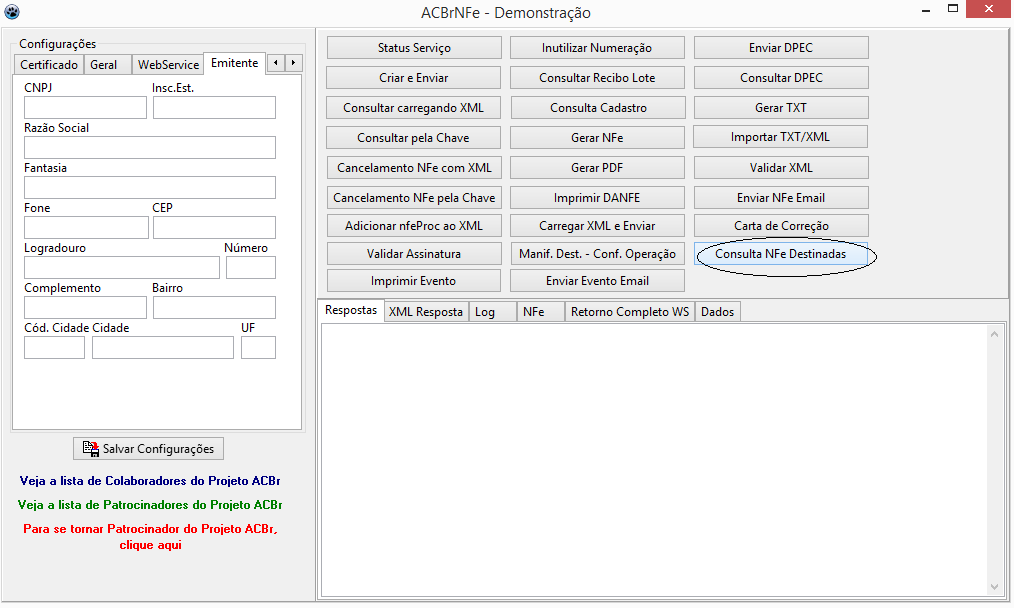Click the Consulta Cadastro button

click(598, 108)
